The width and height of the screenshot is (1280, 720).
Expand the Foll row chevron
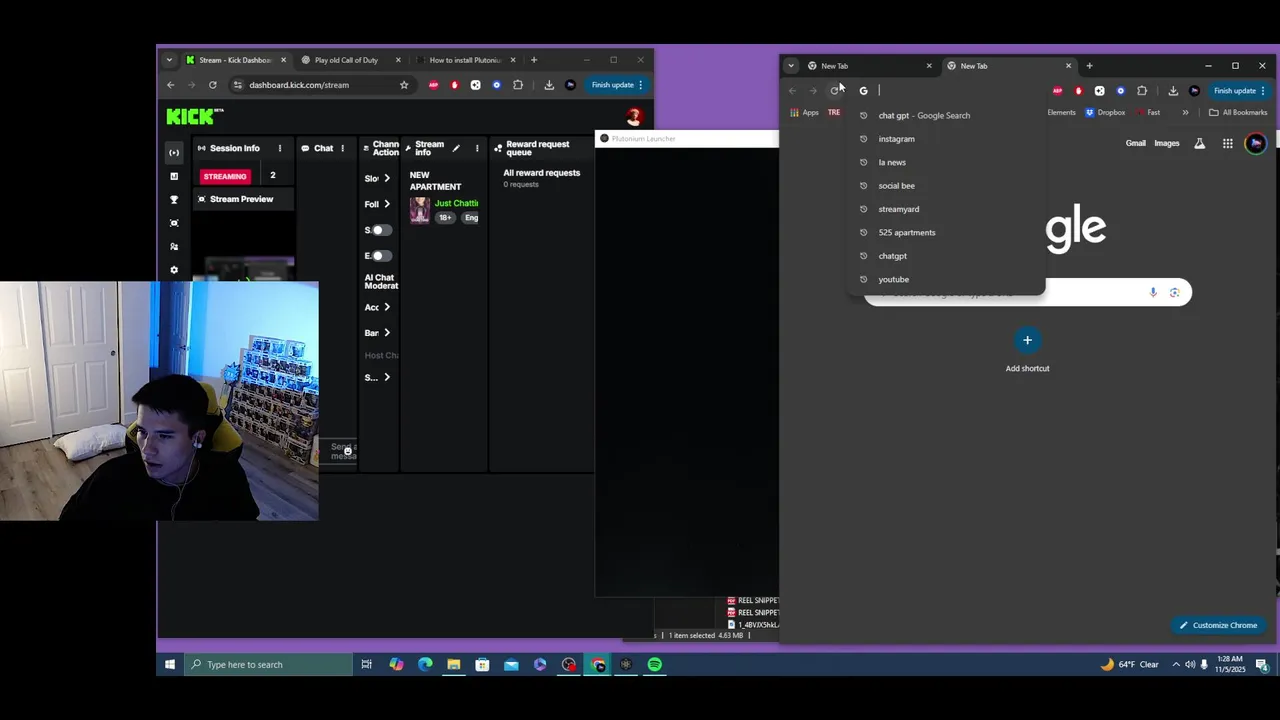pyautogui.click(x=387, y=204)
